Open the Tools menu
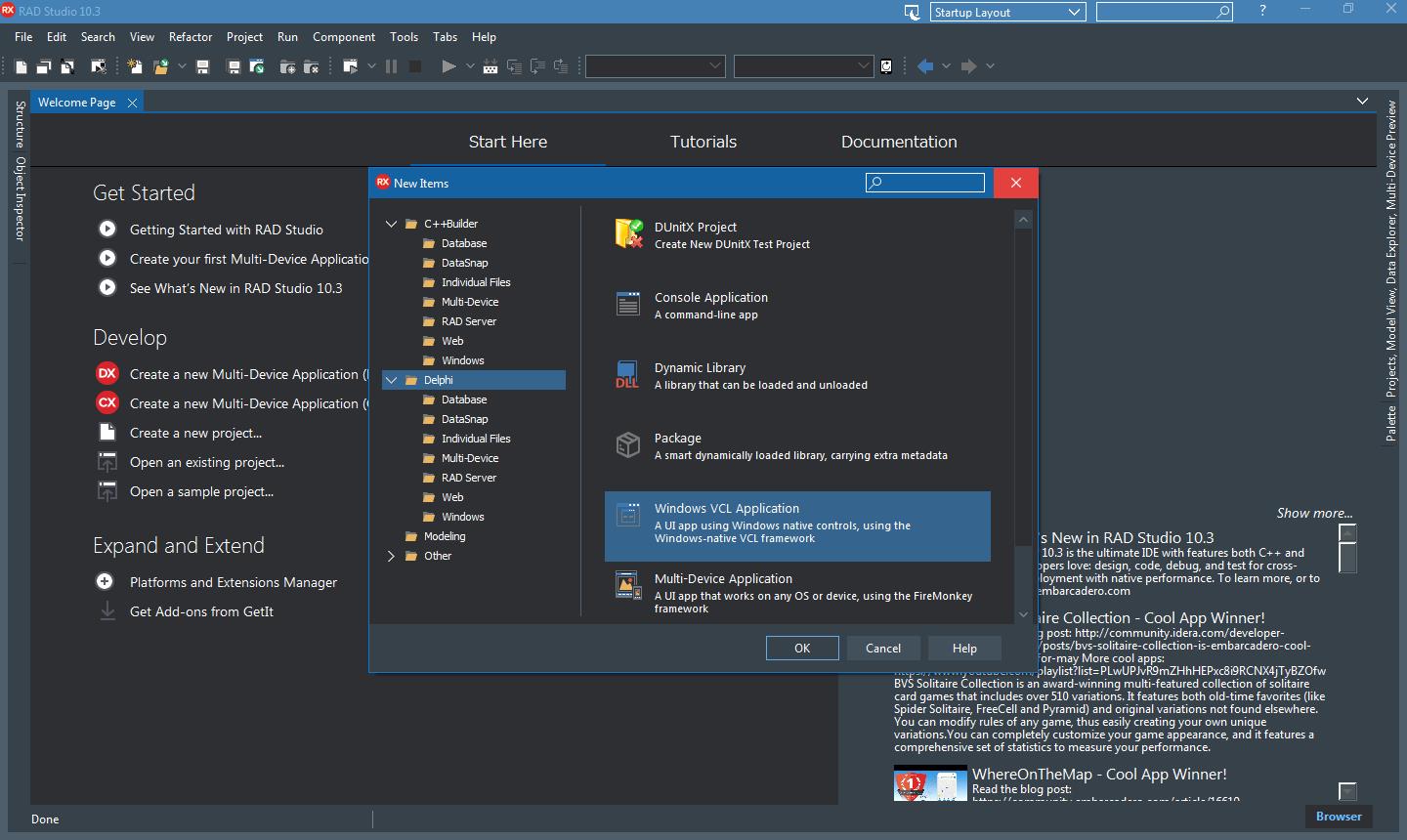Screen dimensions: 1407x840 (x=404, y=37)
